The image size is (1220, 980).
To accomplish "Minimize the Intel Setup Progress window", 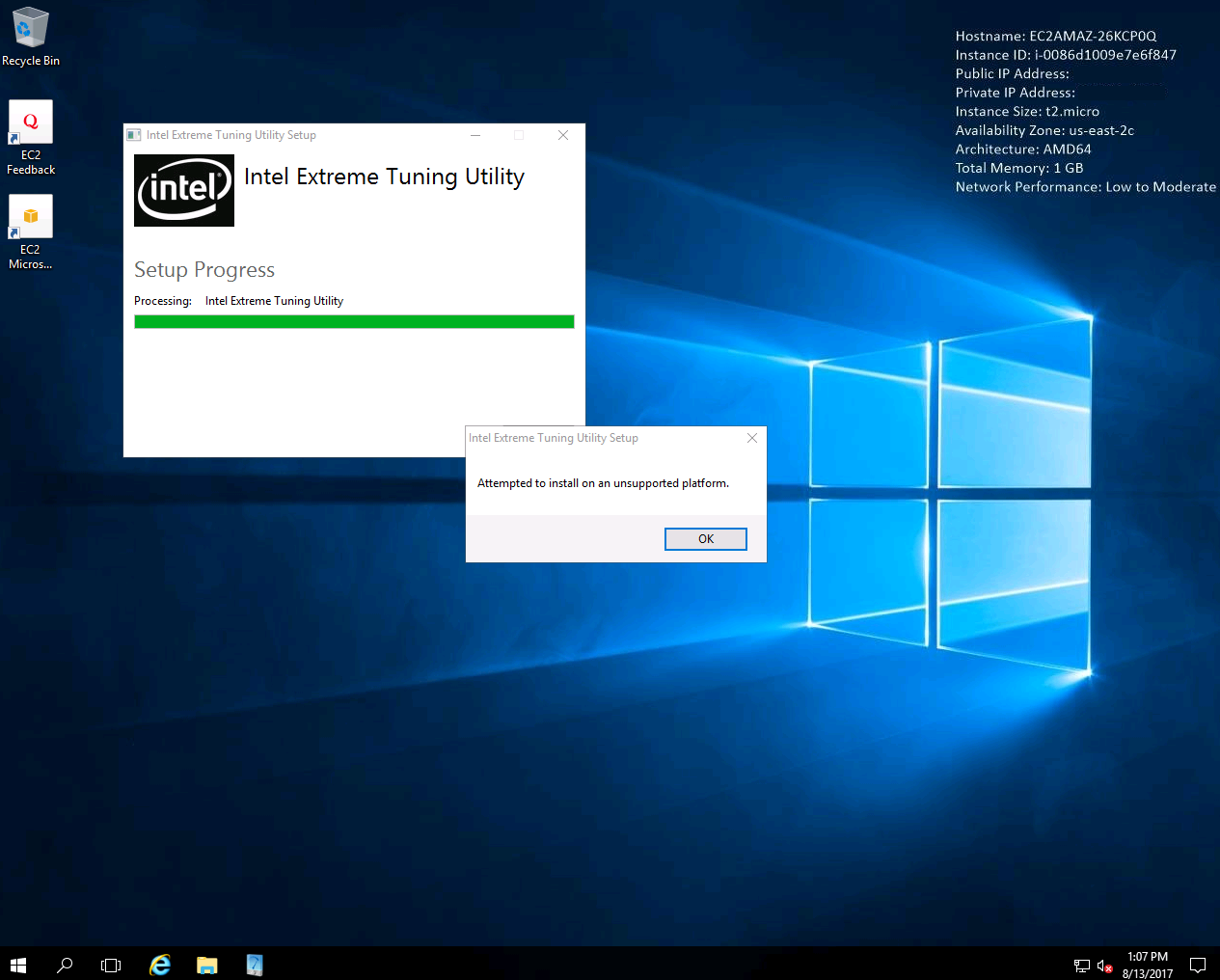I will click(x=475, y=135).
